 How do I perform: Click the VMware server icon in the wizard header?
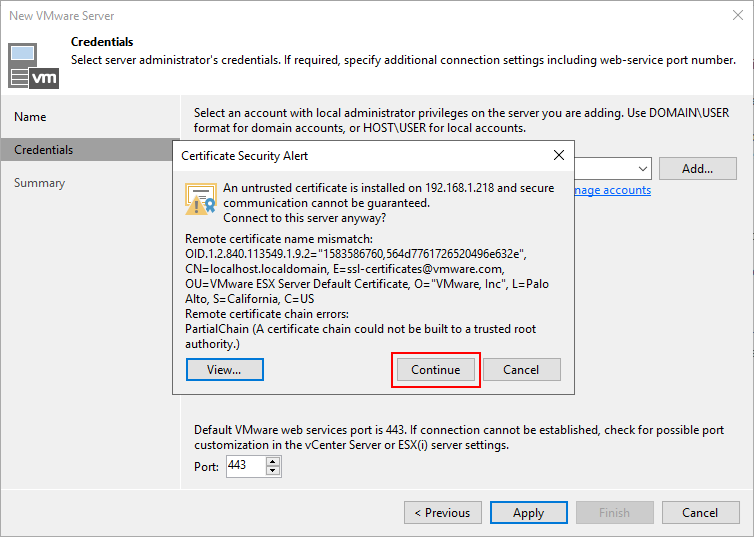(x=34, y=66)
